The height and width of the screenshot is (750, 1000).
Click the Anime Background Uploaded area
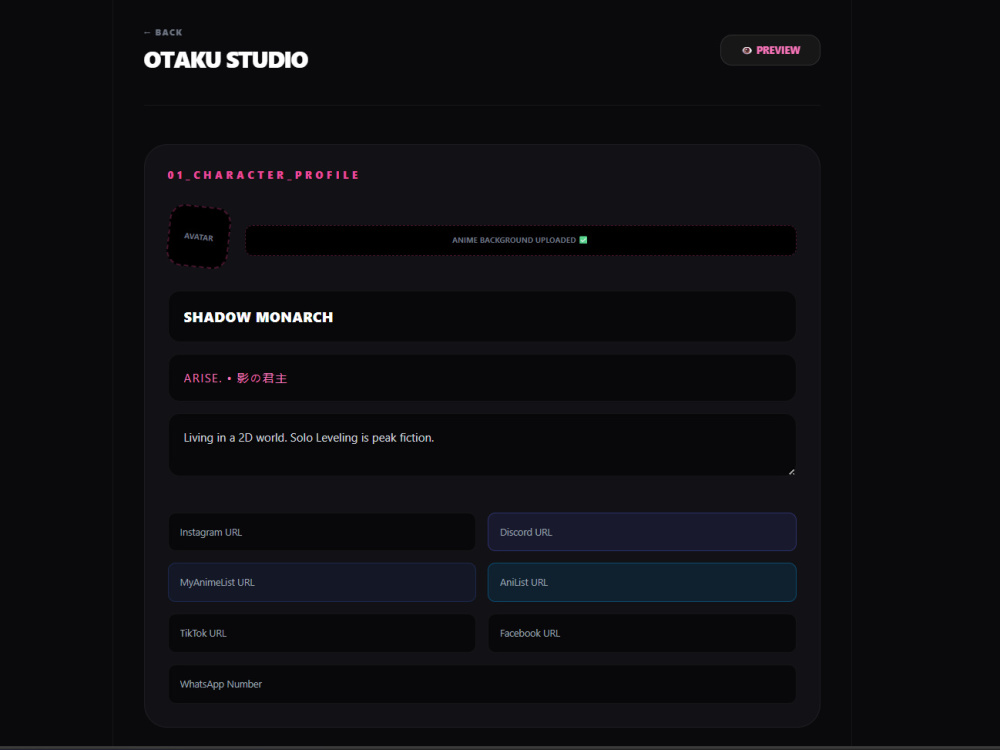pyautogui.click(x=520, y=240)
